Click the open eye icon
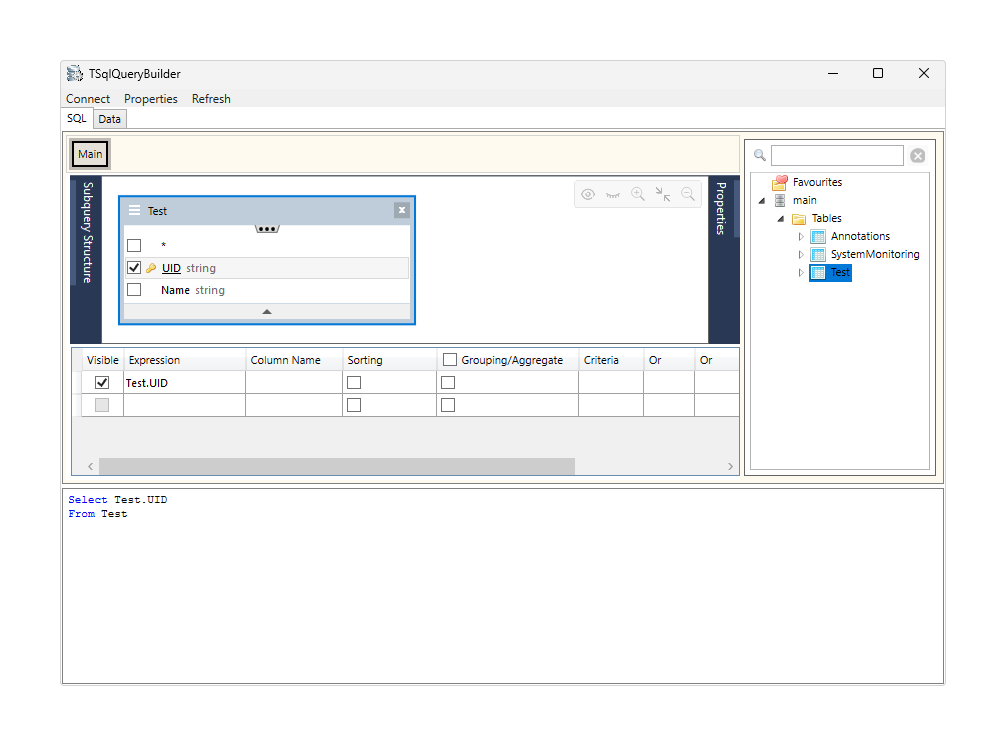Viewport: 1006px width, 746px height. pyautogui.click(x=588, y=194)
